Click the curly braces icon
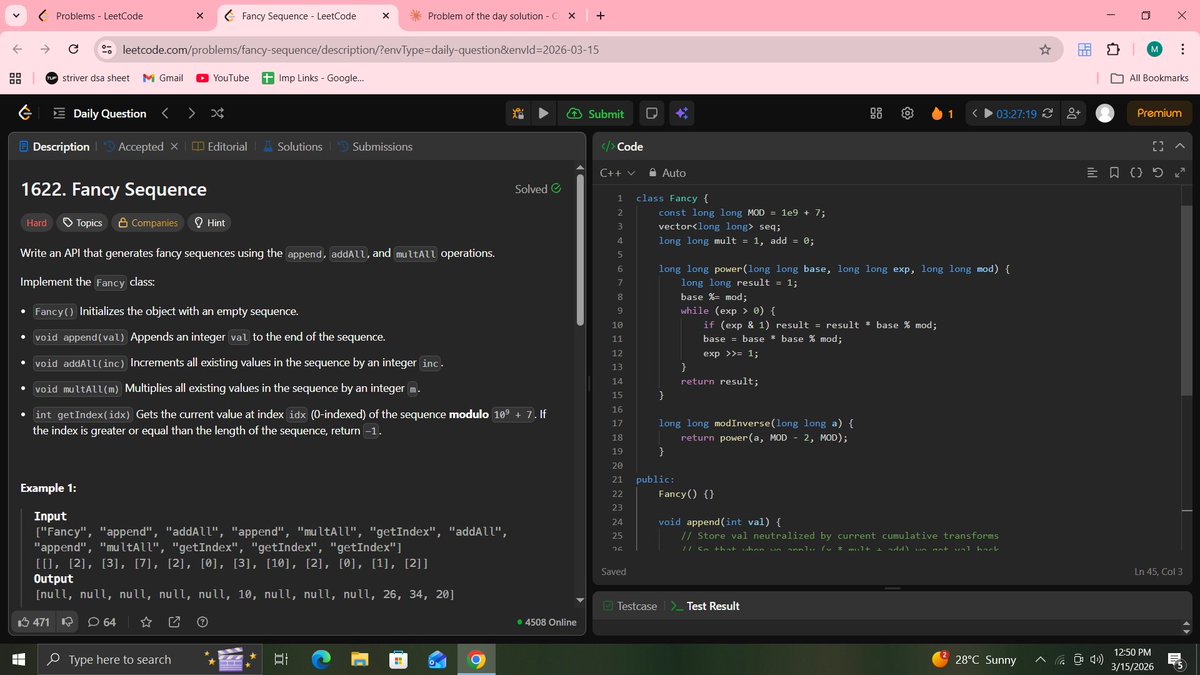This screenshot has height=675, width=1200. pos(1136,173)
